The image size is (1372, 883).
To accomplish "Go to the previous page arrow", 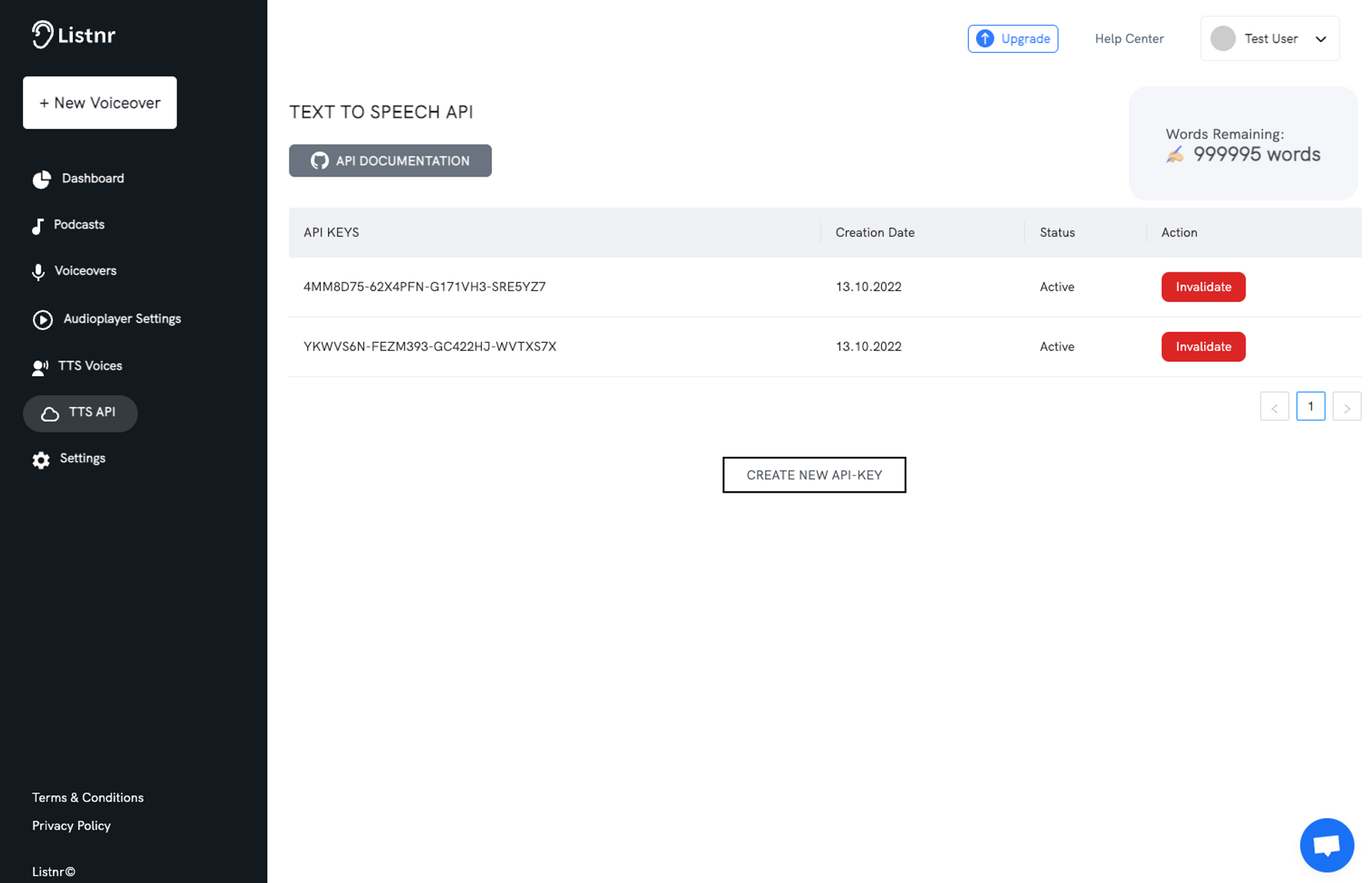I will pyautogui.click(x=1274, y=407).
